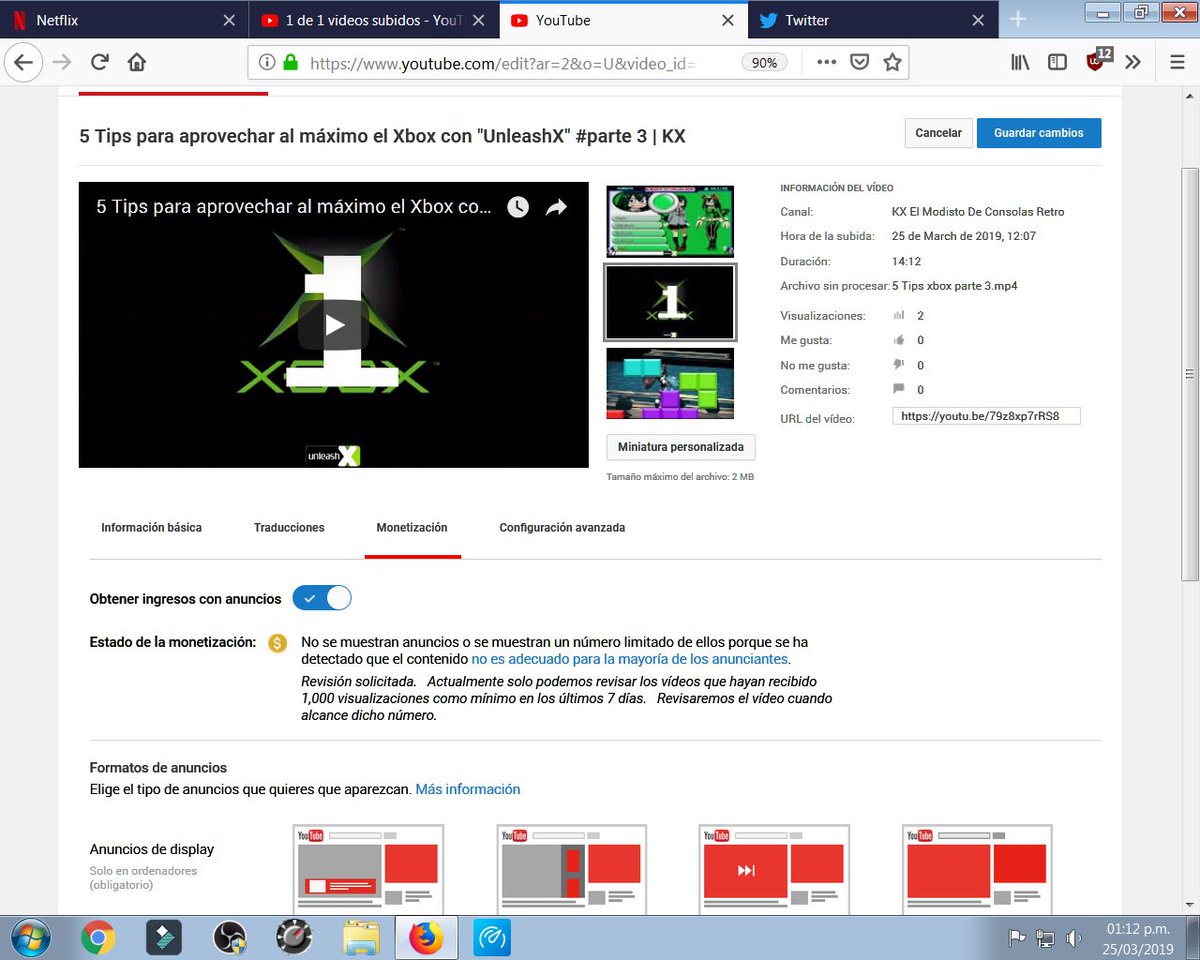Viewport: 1200px width, 960px height.
Task: Click the Firefox icon in the taskbar
Action: click(426, 937)
